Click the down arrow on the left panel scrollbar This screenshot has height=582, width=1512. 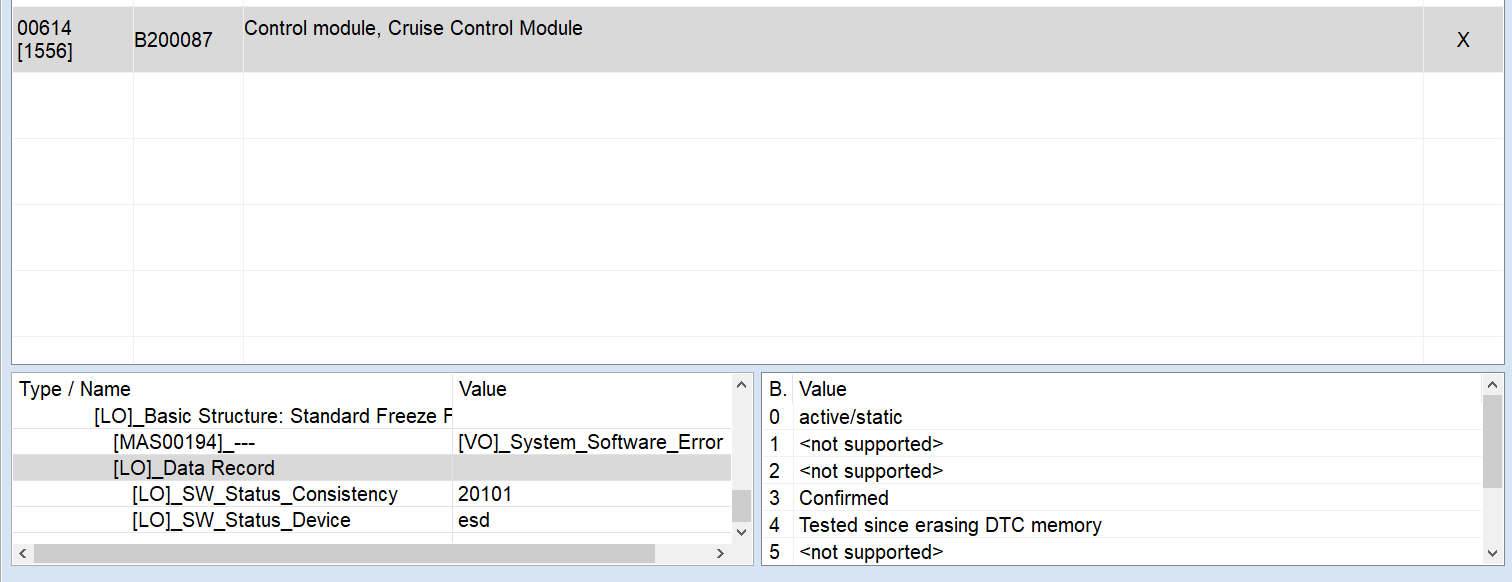(740, 534)
